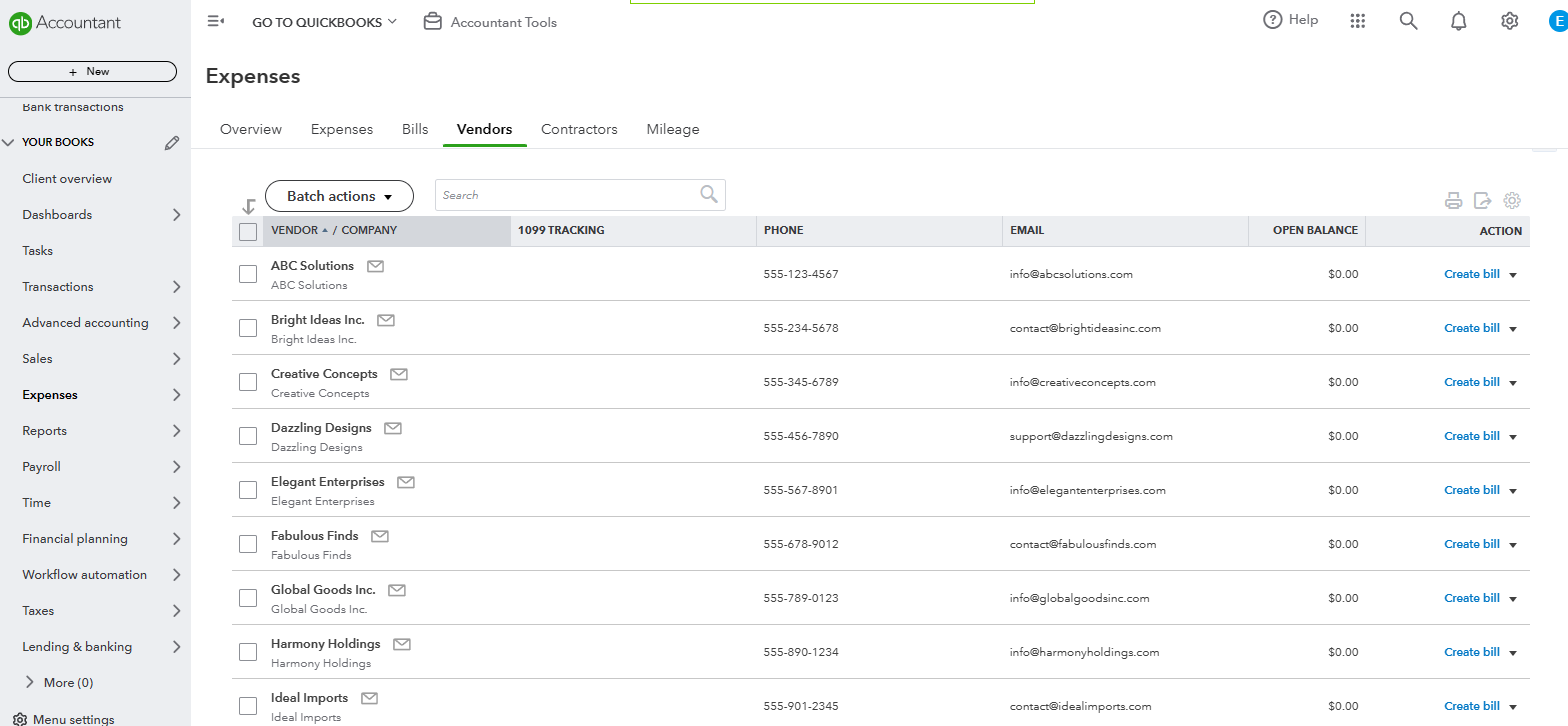Email Creative Concepts via envelope icon
The height and width of the screenshot is (726, 1568).
399,374
